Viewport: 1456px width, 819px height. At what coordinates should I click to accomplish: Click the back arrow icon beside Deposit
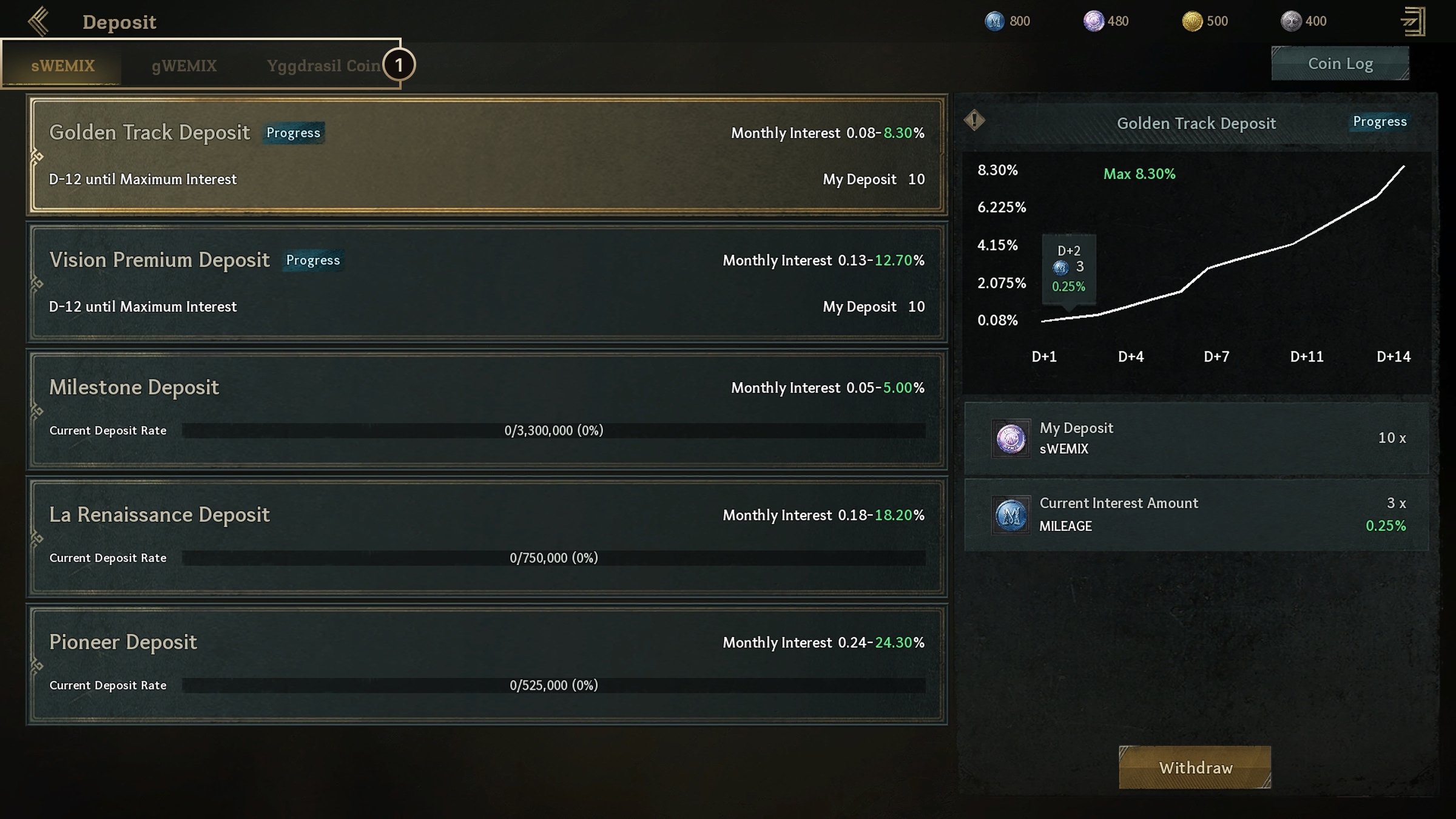click(x=39, y=22)
